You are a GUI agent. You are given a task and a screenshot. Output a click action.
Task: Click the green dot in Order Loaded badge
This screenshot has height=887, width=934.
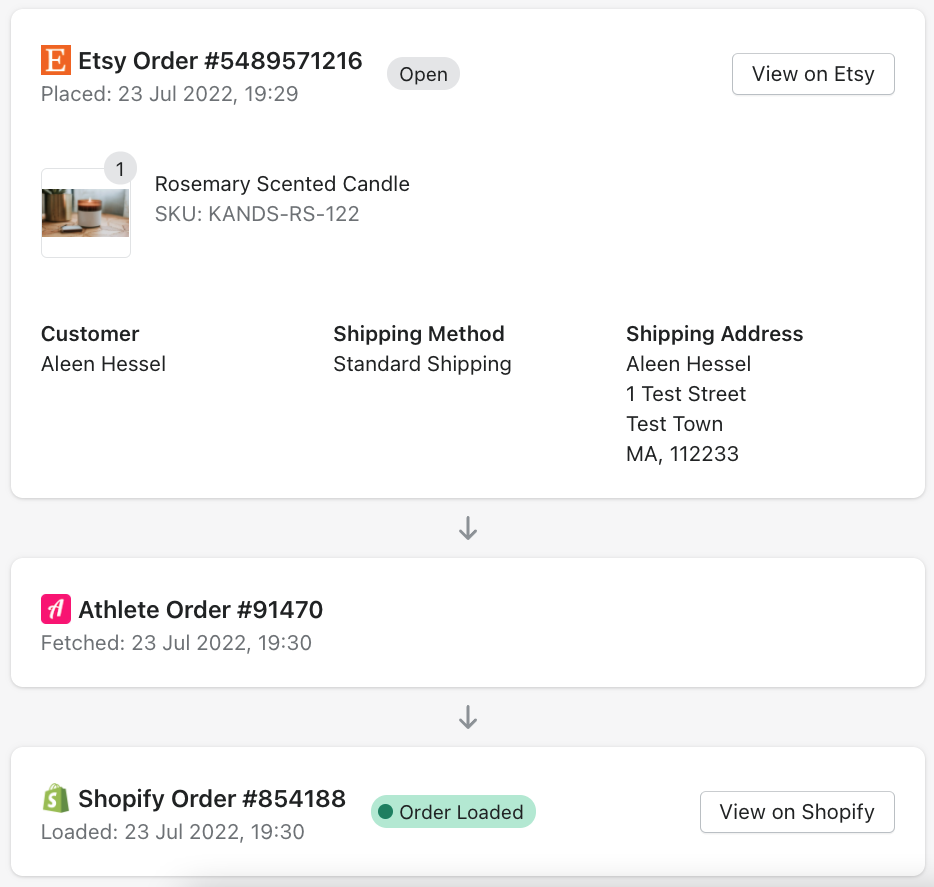(385, 812)
